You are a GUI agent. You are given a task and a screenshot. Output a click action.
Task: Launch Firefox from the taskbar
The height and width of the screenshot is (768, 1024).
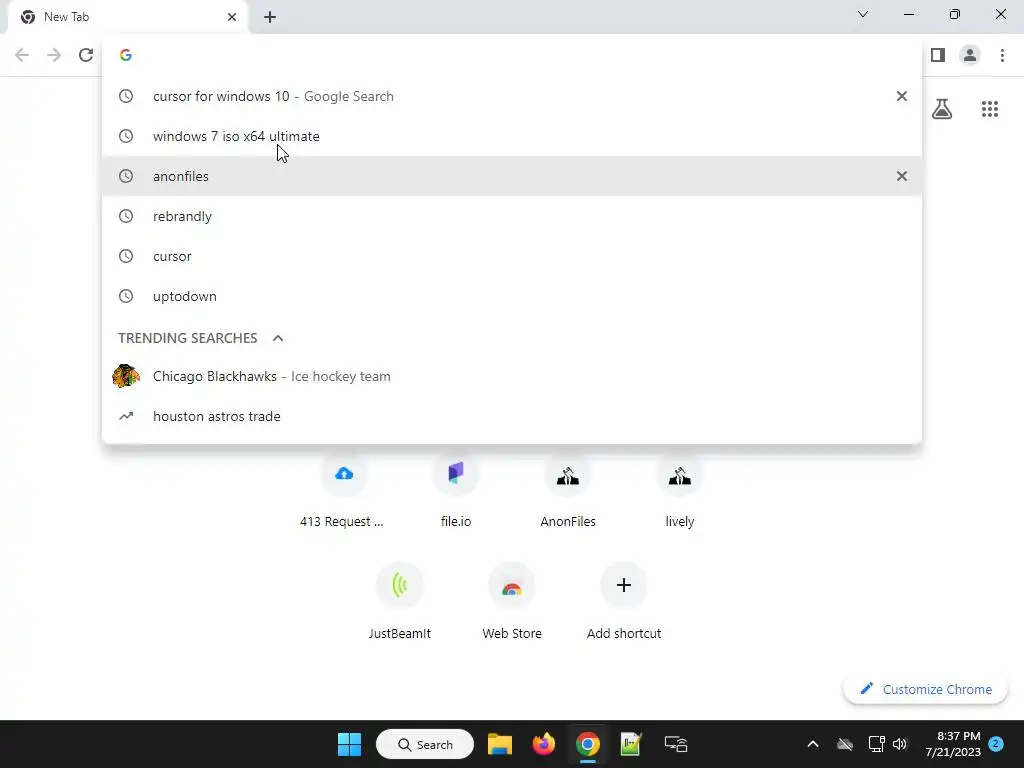pos(543,744)
